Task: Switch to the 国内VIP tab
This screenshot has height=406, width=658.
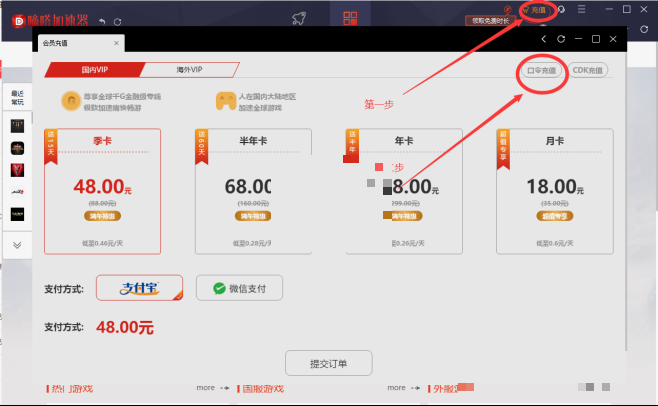Action: point(95,70)
